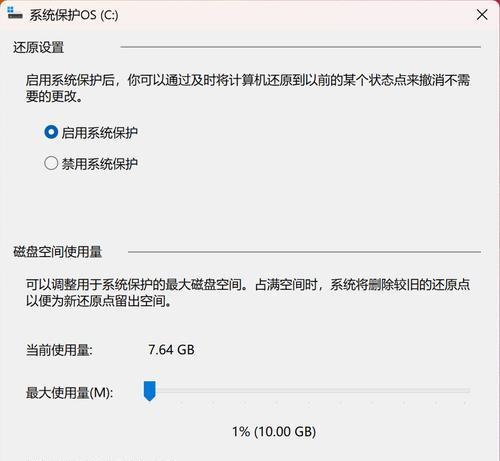Grab the blue 最大使用量 slider thumb

click(x=150, y=391)
